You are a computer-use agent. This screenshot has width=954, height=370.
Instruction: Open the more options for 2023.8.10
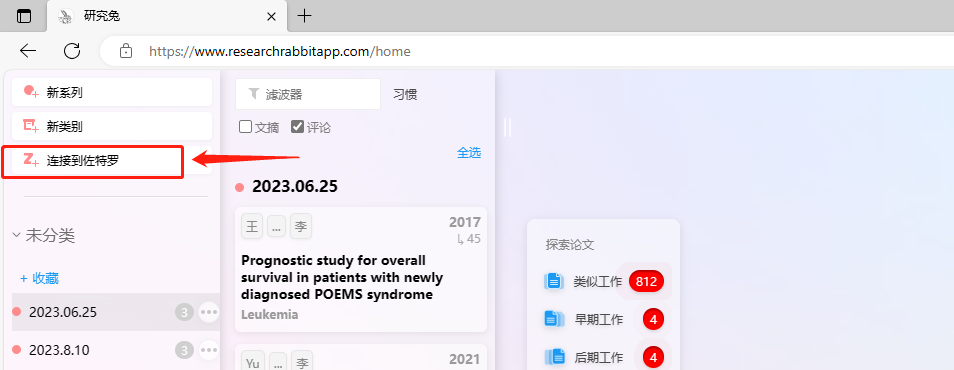point(209,350)
